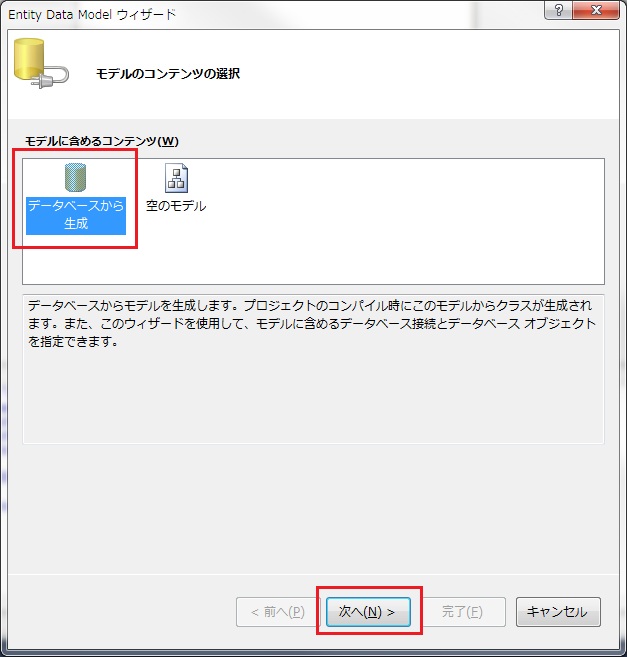Select the empty model diagram icon
The image size is (627, 657).
coord(176,178)
